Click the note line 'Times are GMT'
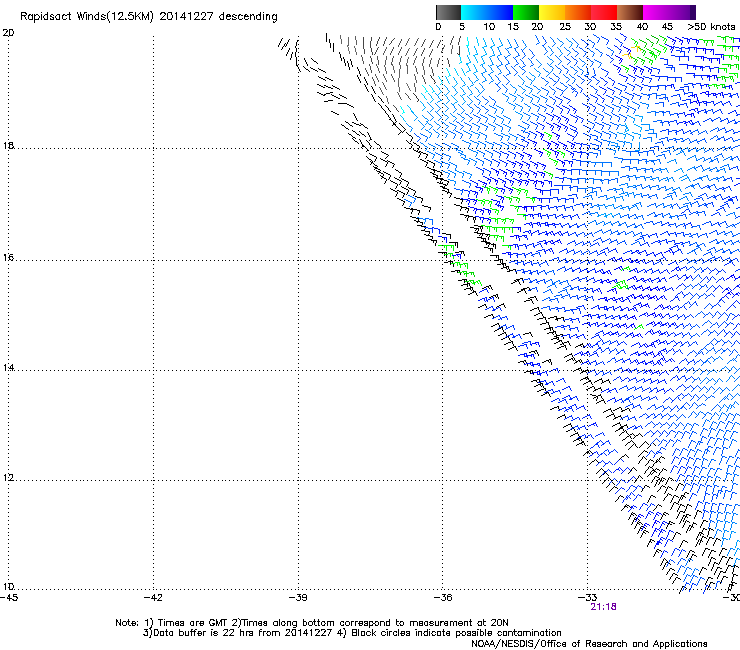 tap(193, 623)
